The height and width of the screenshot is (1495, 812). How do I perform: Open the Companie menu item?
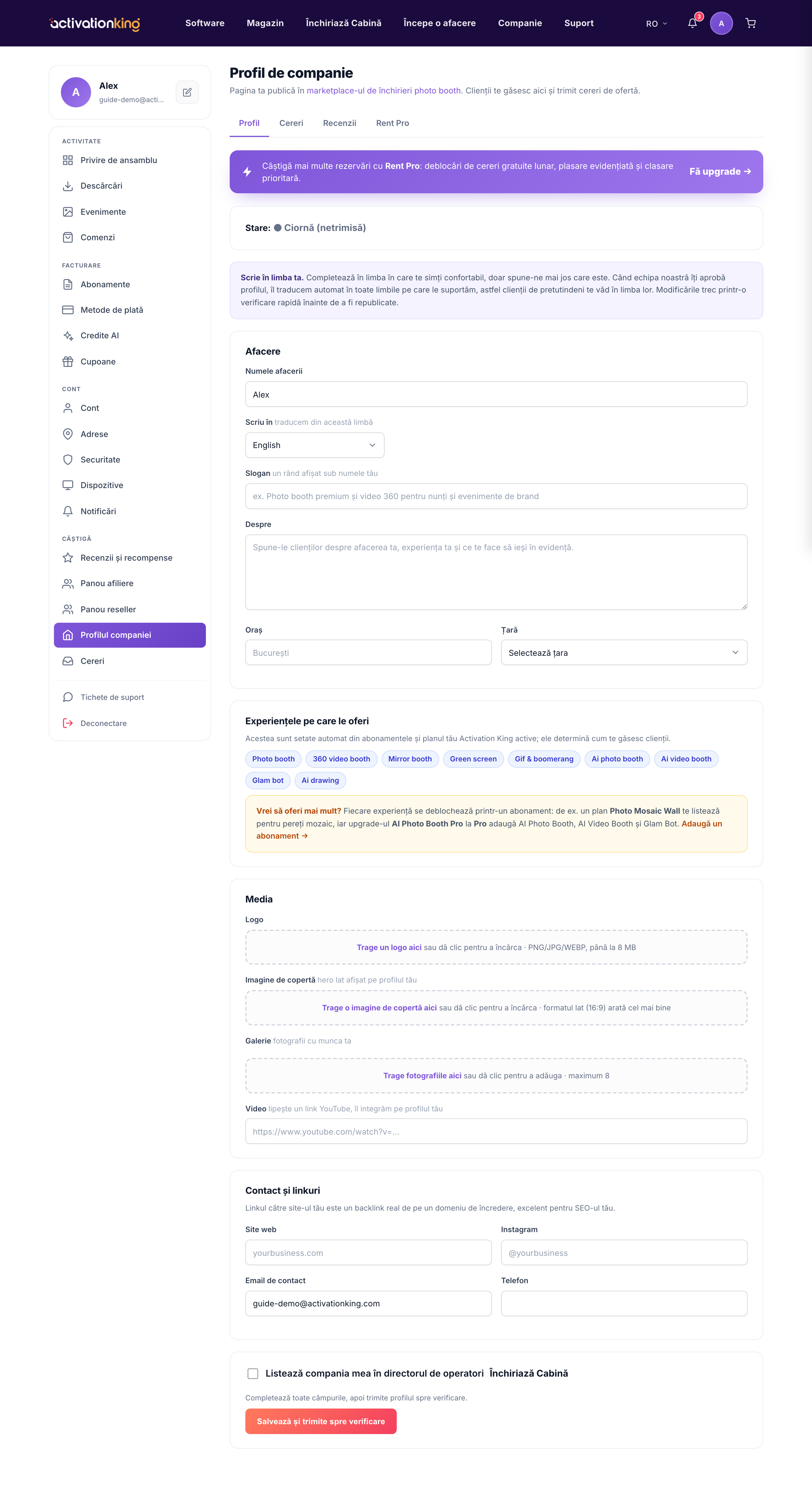[x=520, y=23]
